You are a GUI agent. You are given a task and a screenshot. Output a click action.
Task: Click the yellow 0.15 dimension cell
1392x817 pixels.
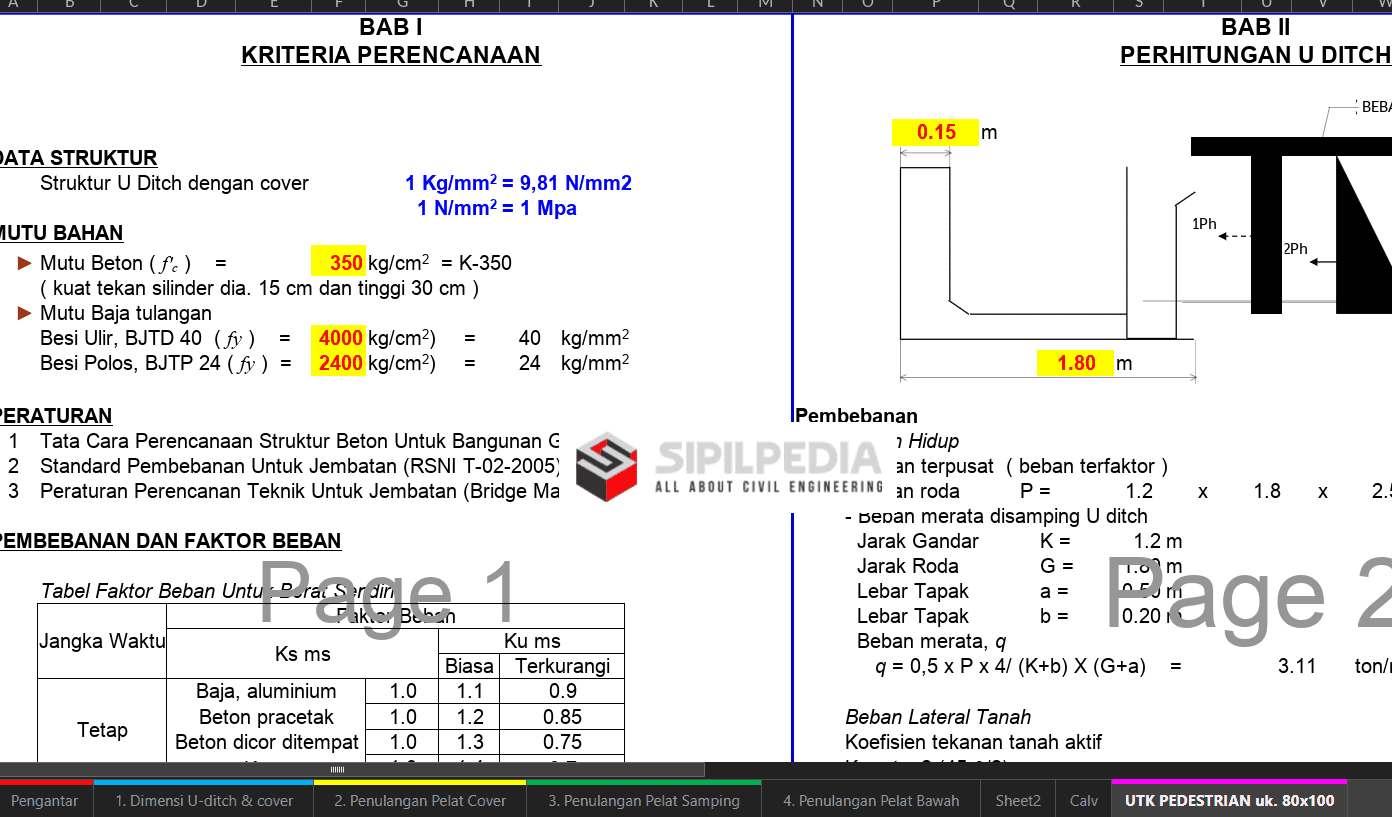[x=935, y=132]
